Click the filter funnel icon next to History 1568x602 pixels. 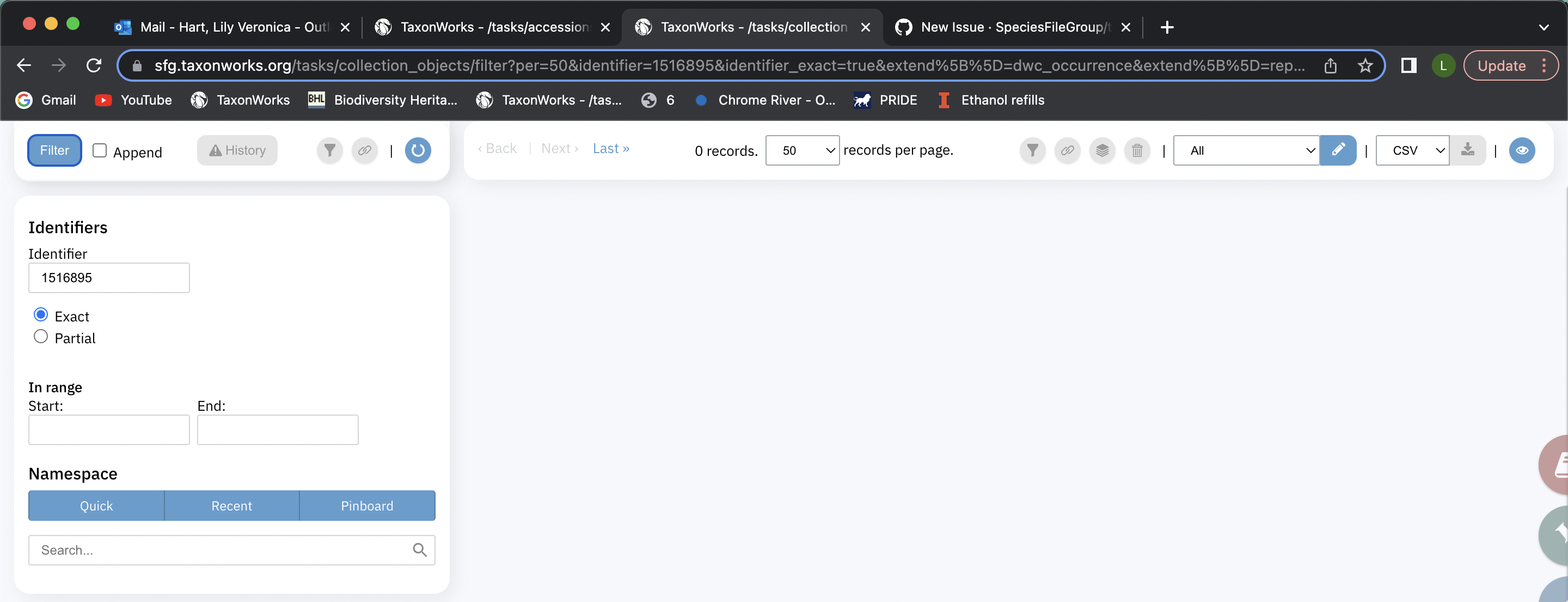click(x=329, y=150)
